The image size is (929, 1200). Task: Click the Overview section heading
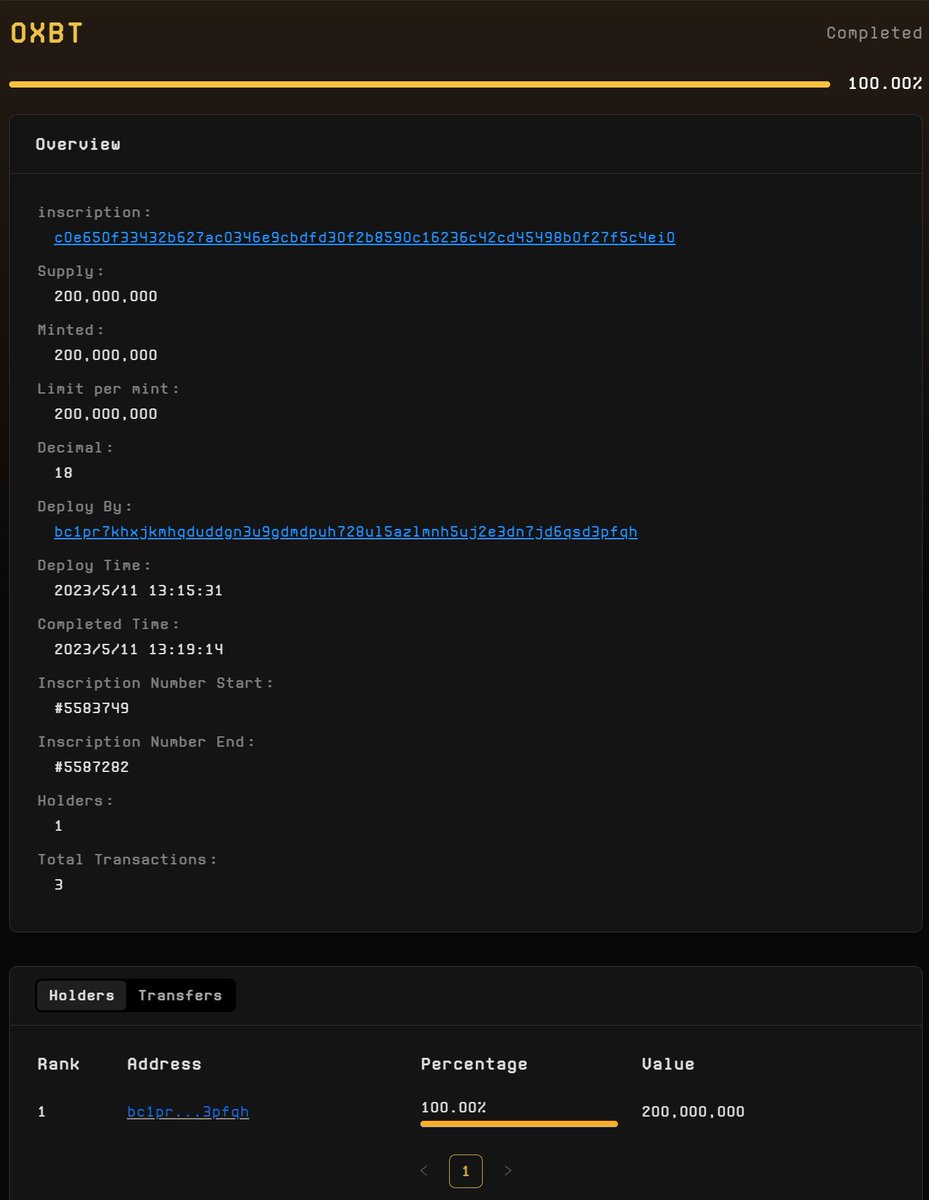[78, 144]
